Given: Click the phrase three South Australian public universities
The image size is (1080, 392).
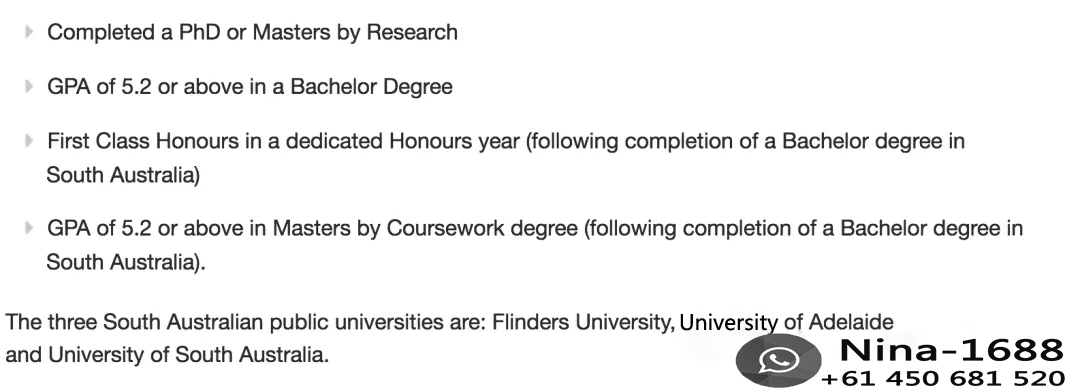Looking at the screenshot, I should [x=267, y=322].
